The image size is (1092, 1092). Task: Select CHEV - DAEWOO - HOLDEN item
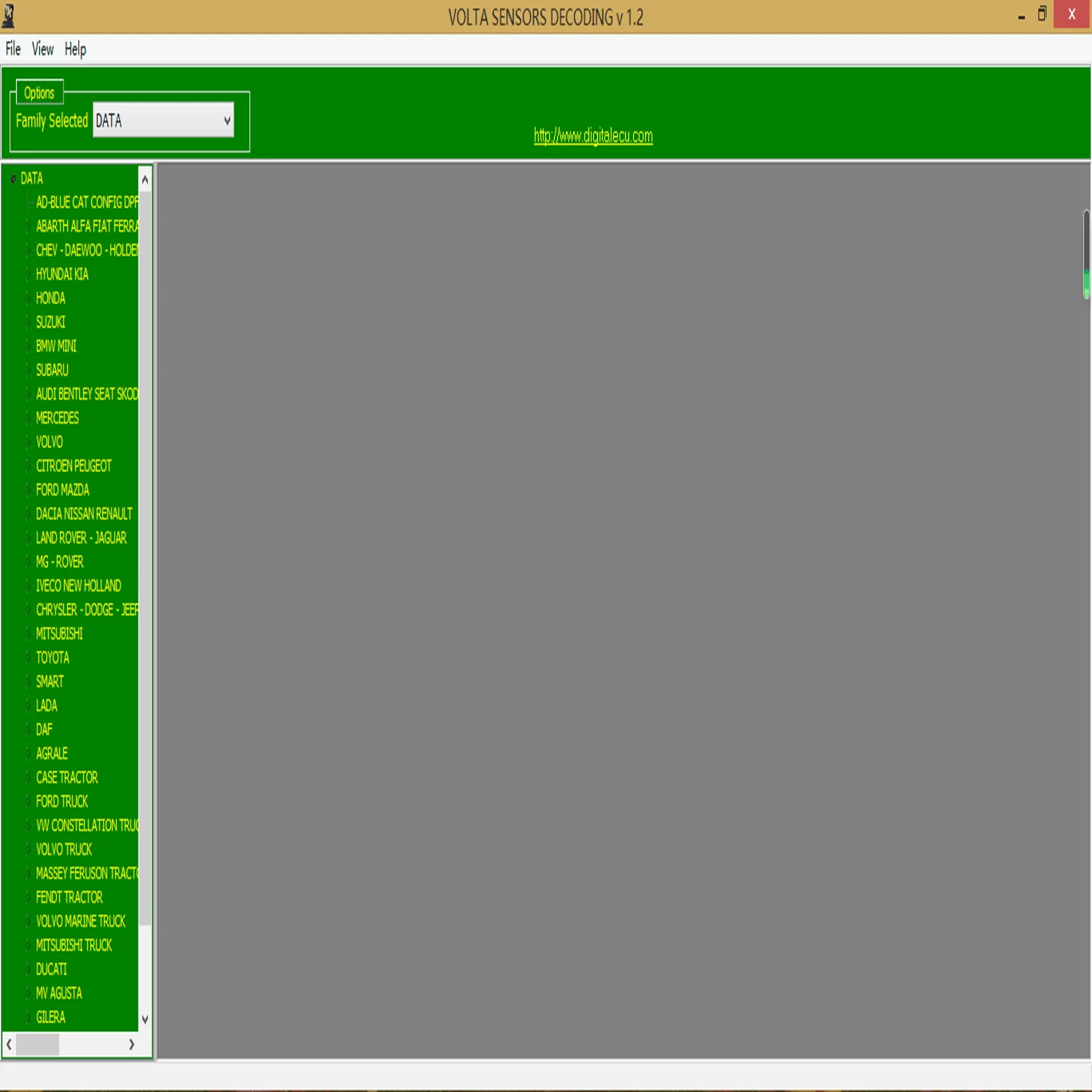[x=87, y=250]
